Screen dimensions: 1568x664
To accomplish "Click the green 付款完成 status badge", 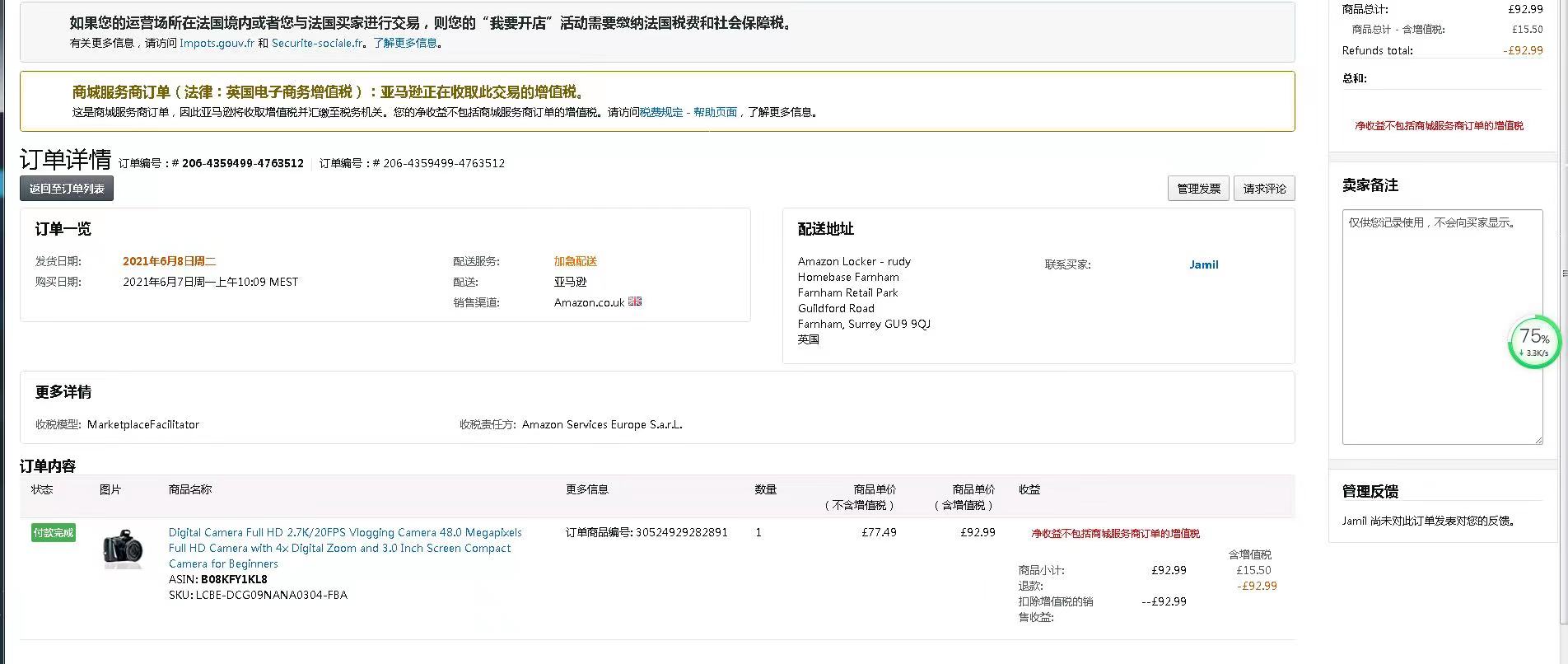I will pos(54,533).
